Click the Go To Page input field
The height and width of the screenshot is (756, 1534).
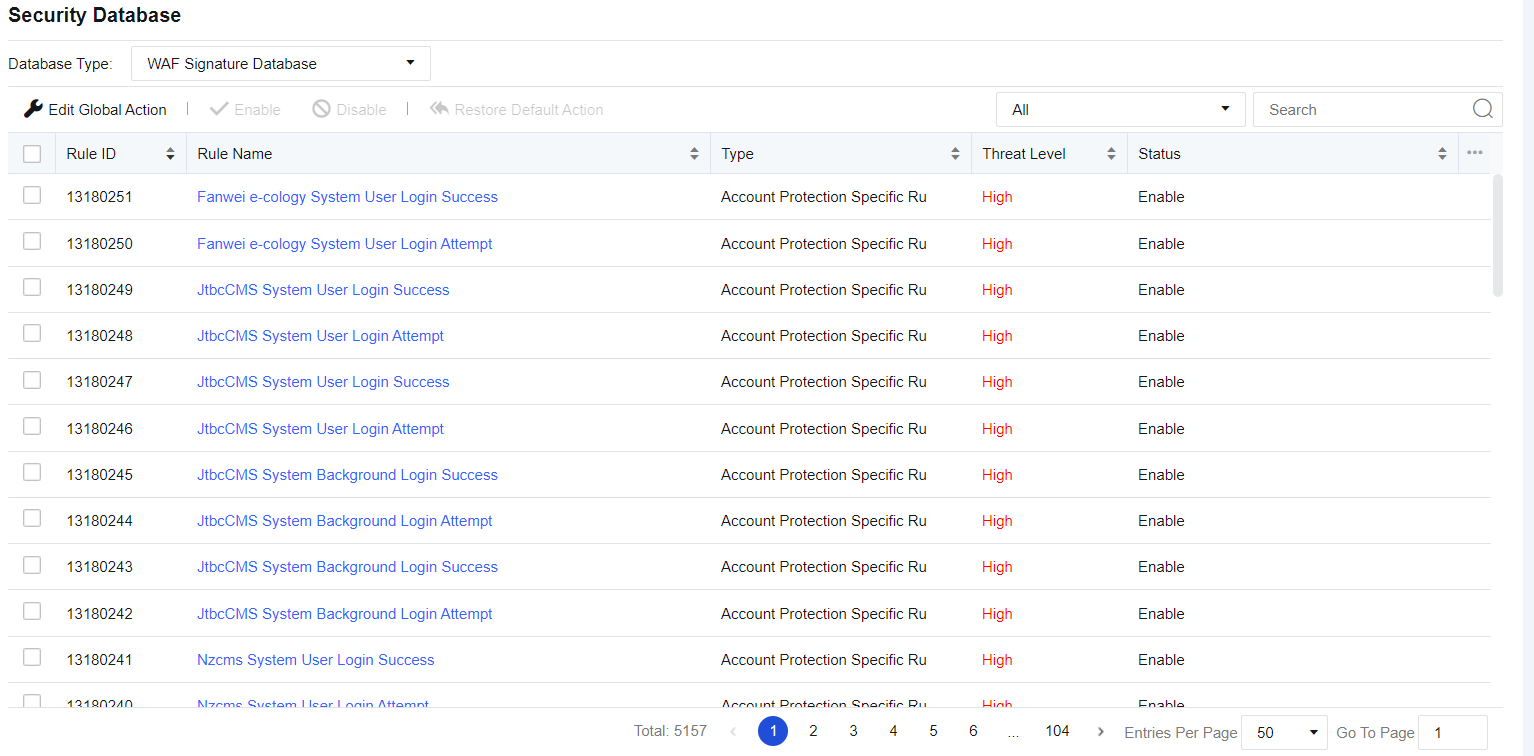1452,733
